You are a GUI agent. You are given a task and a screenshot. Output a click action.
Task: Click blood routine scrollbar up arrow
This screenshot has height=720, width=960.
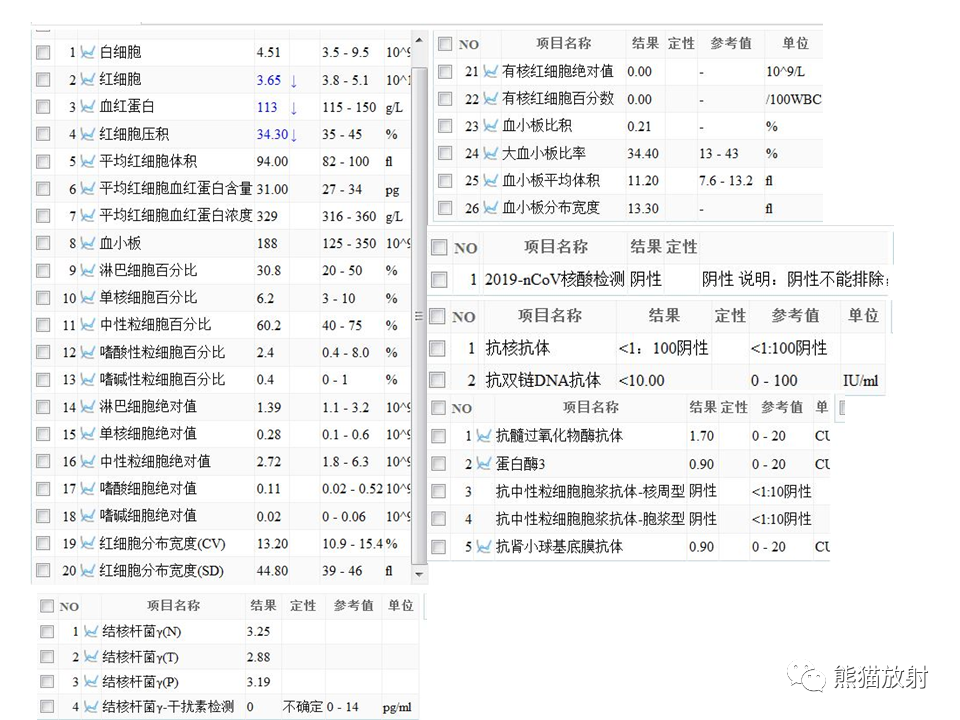[419, 40]
